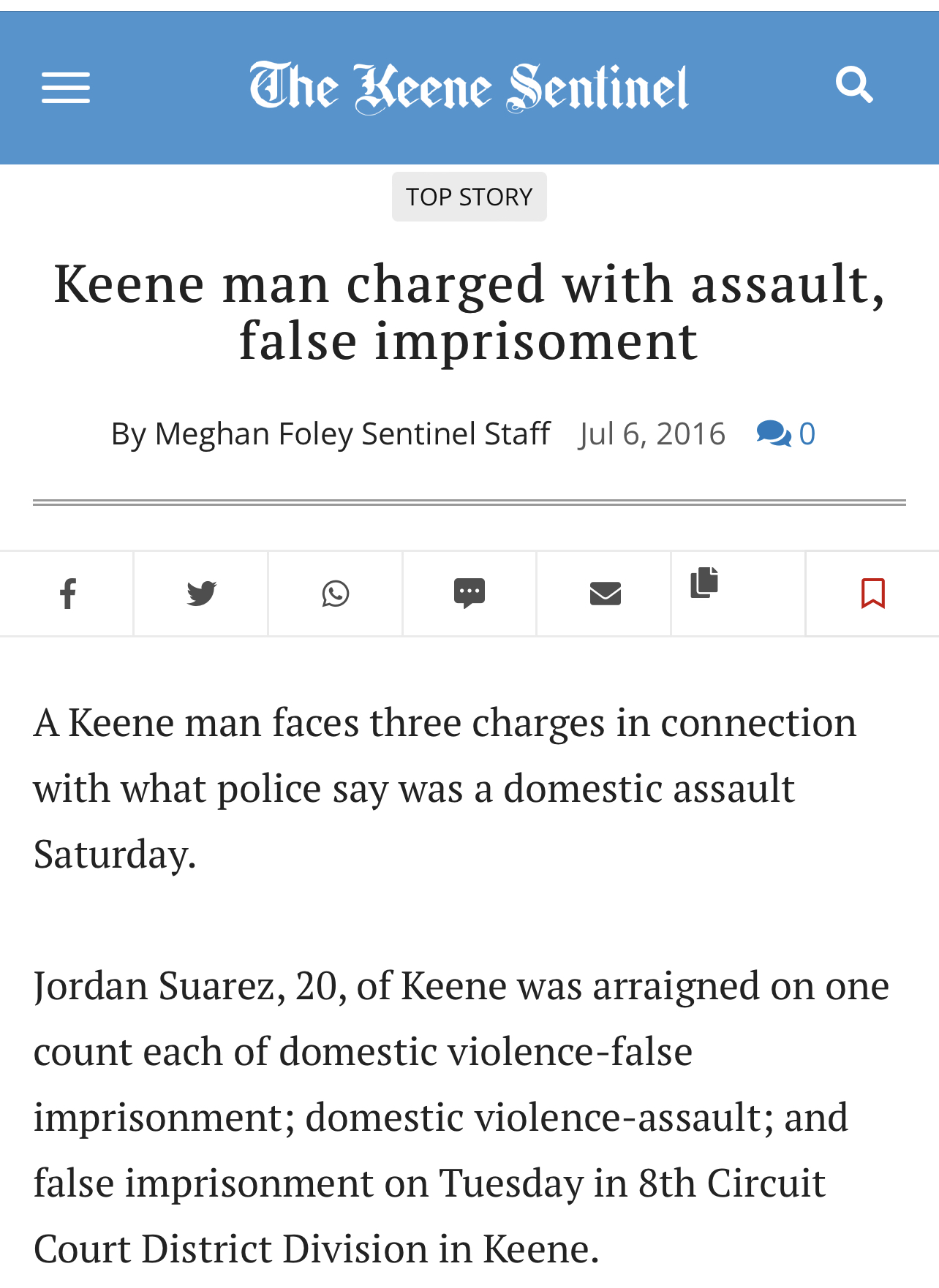
Task: Share article via SMS message icon
Action: tap(469, 594)
